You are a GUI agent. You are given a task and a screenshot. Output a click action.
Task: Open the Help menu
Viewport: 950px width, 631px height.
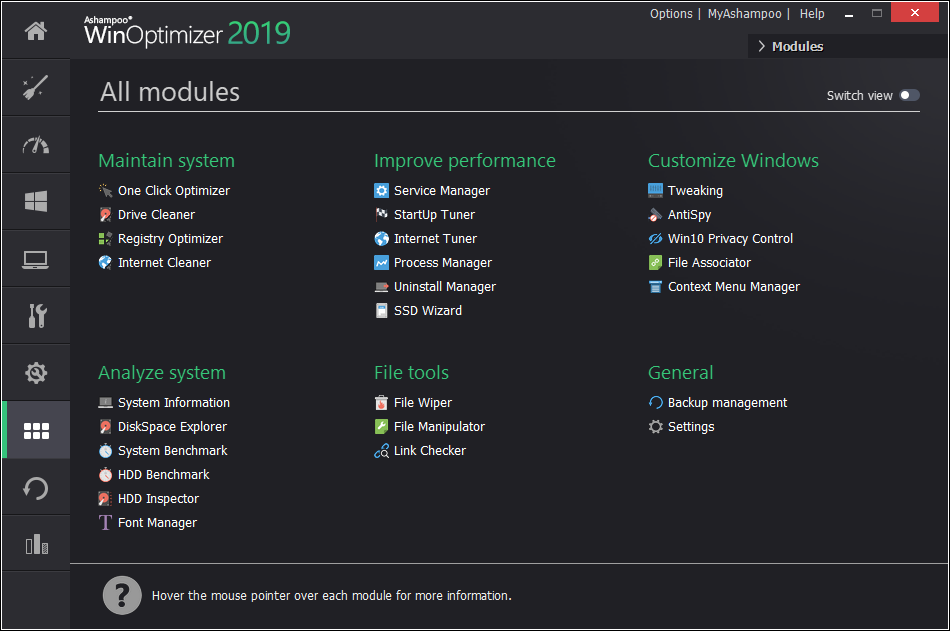click(x=812, y=13)
